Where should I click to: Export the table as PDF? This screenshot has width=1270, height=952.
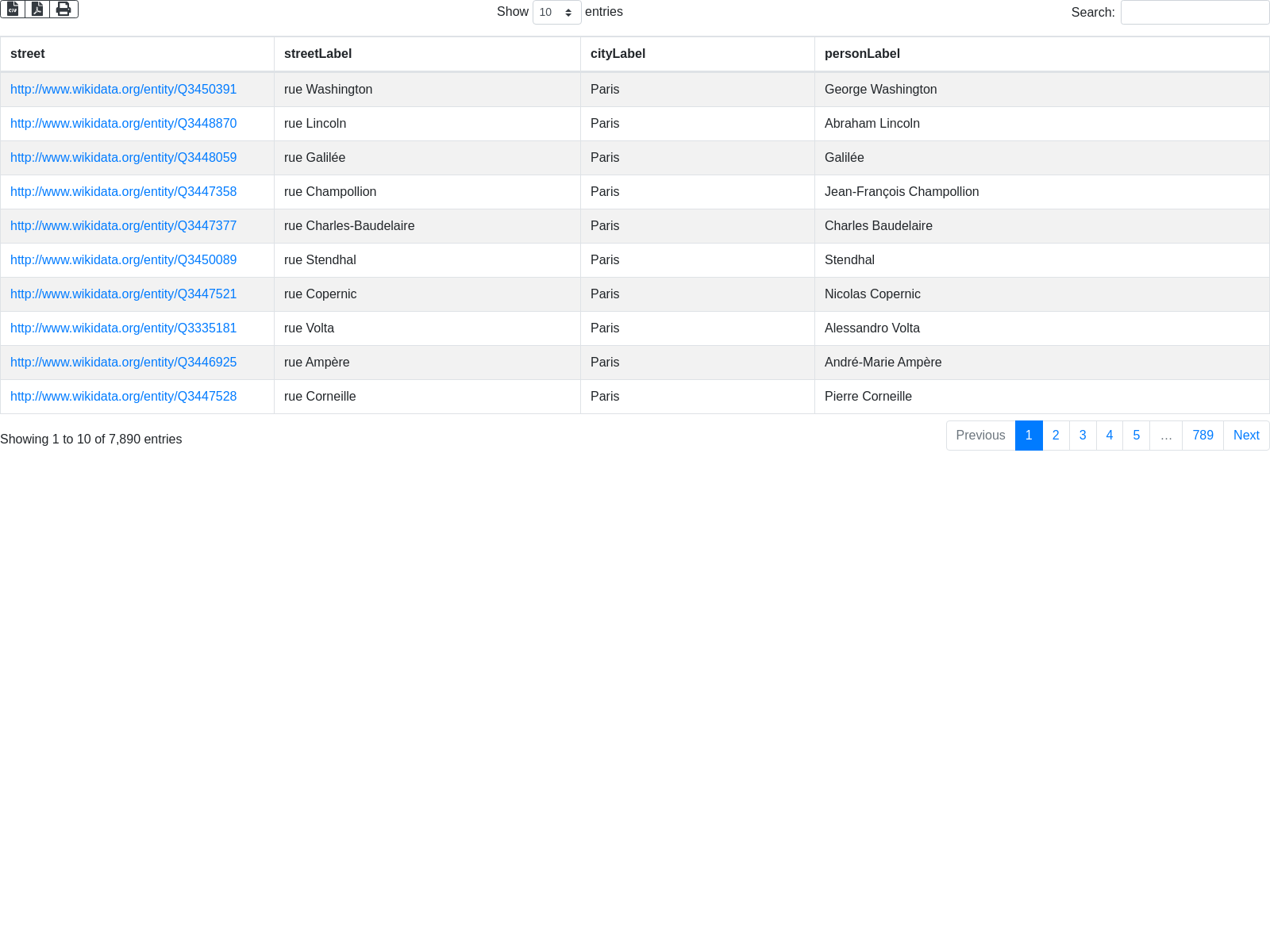(37, 10)
